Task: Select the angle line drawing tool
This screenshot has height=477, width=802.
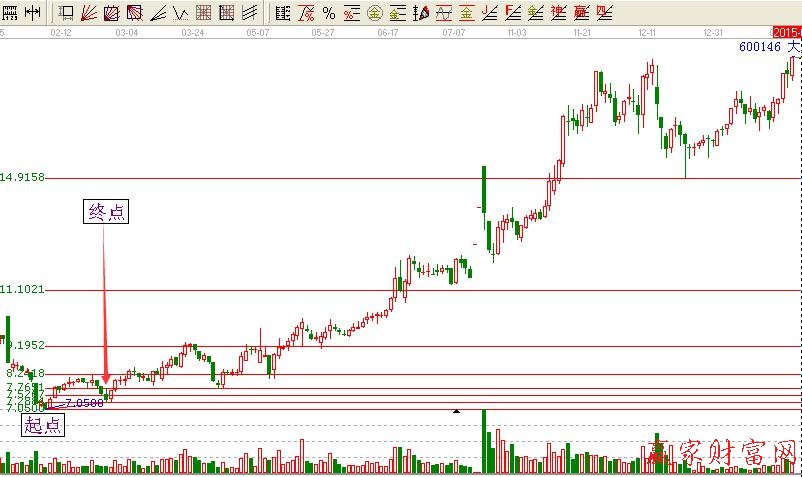Action: [x=158, y=13]
